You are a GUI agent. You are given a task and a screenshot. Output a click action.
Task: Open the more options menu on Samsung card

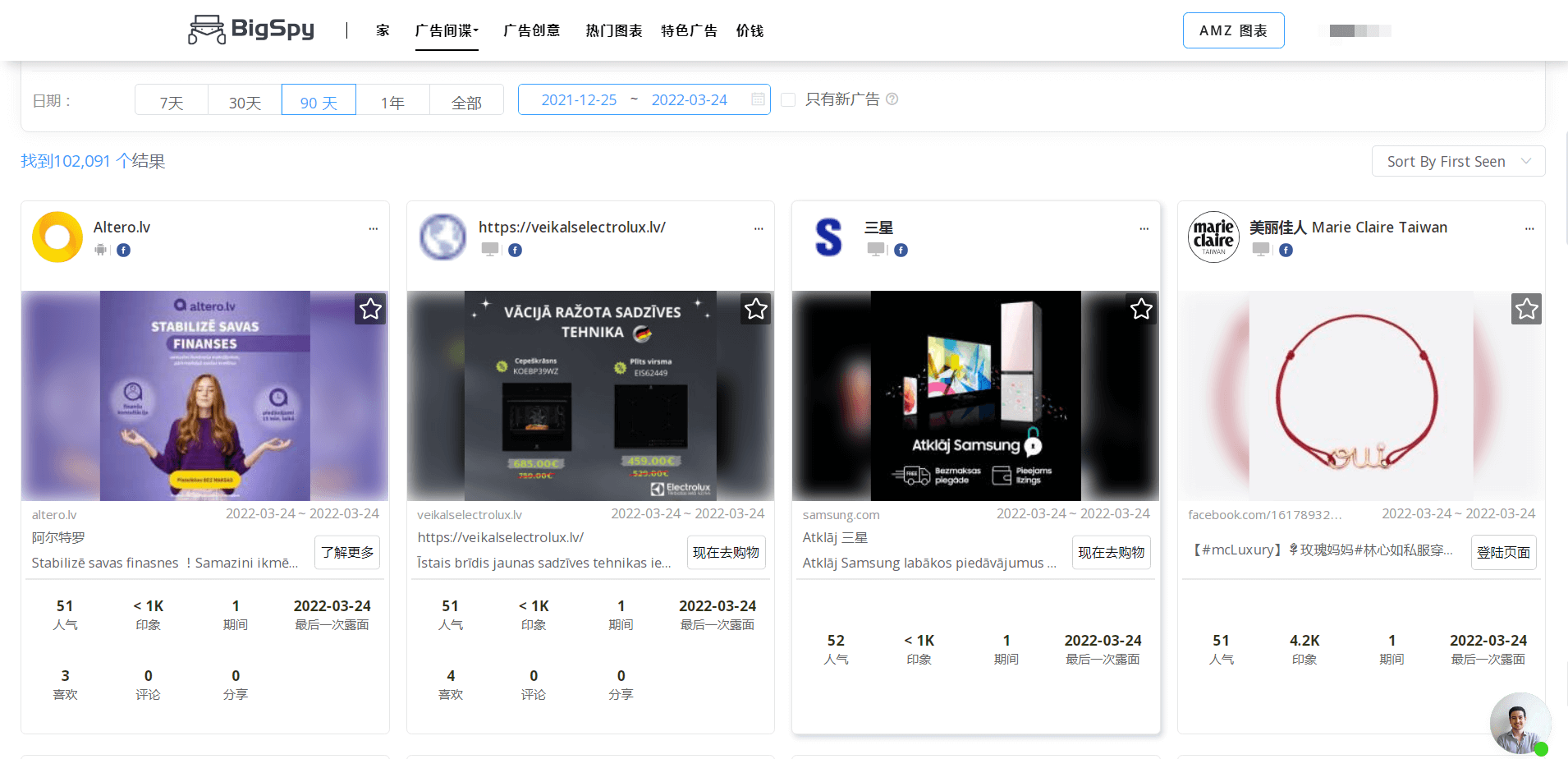tap(1144, 228)
